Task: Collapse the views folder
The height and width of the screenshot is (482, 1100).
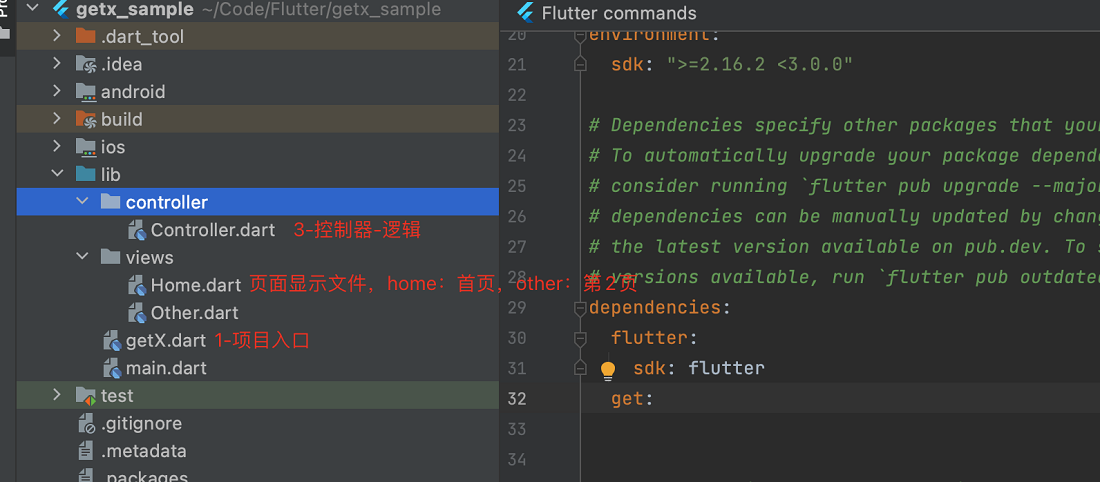Action: point(83,258)
